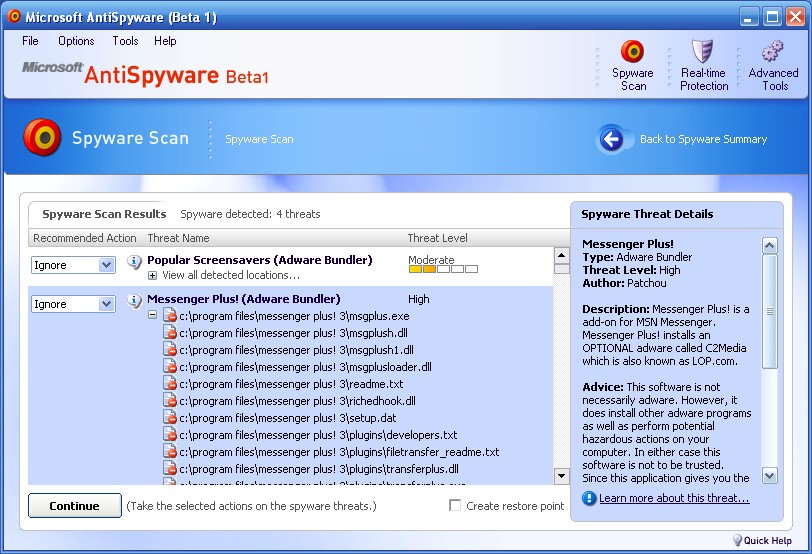Select plugins\developers.txt path entry
812x554 pixels.
click(318, 435)
